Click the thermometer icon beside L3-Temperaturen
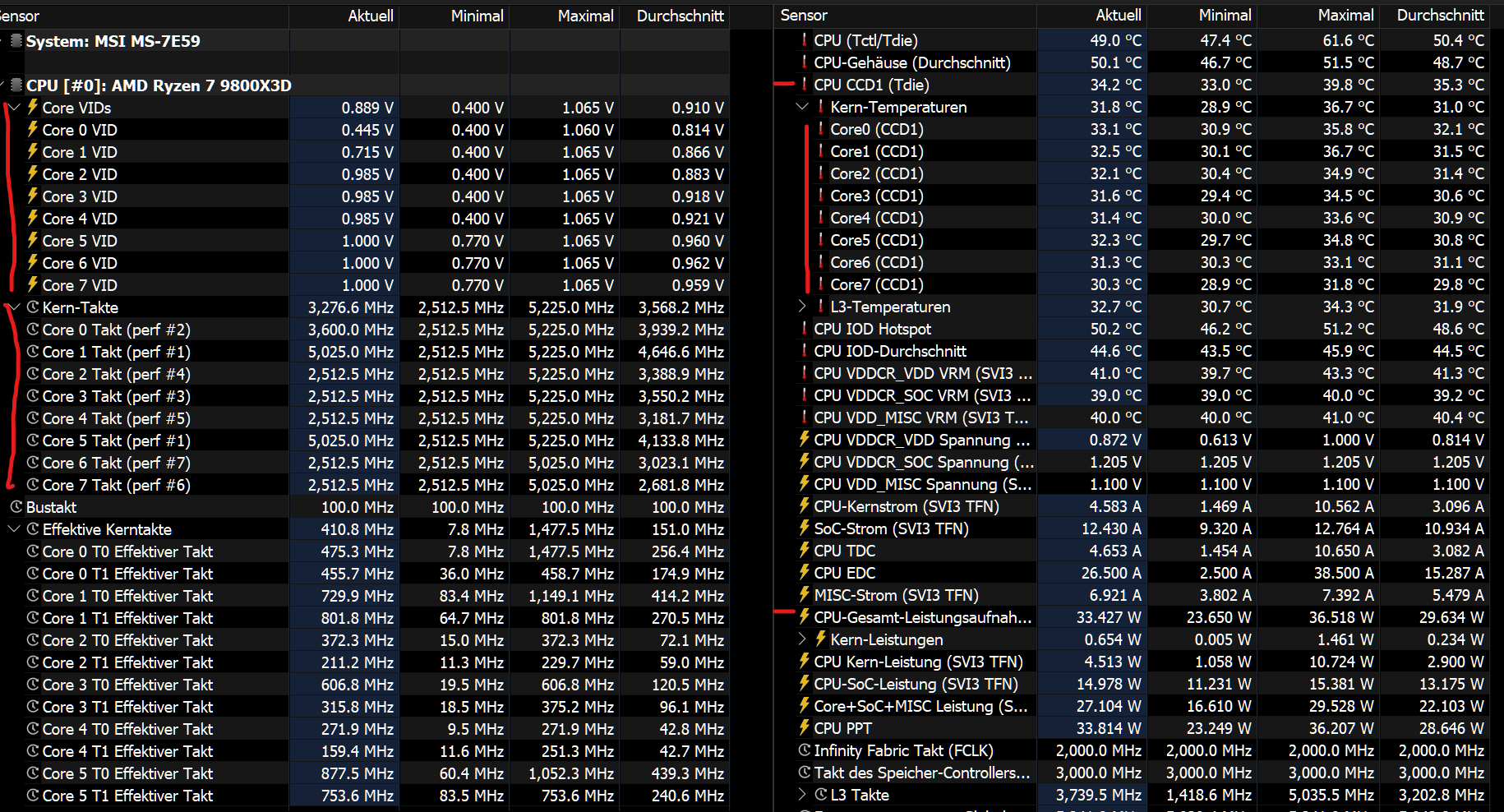The width and height of the screenshot is (1504, 812). tap(820, 307)
